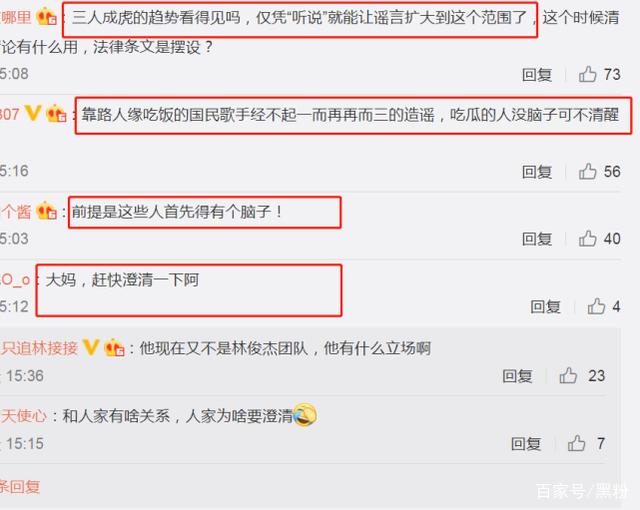Viewport: 640px width, 510px height.
Task: Open the 天使心 user profile link
Action: tap(24, 416)
